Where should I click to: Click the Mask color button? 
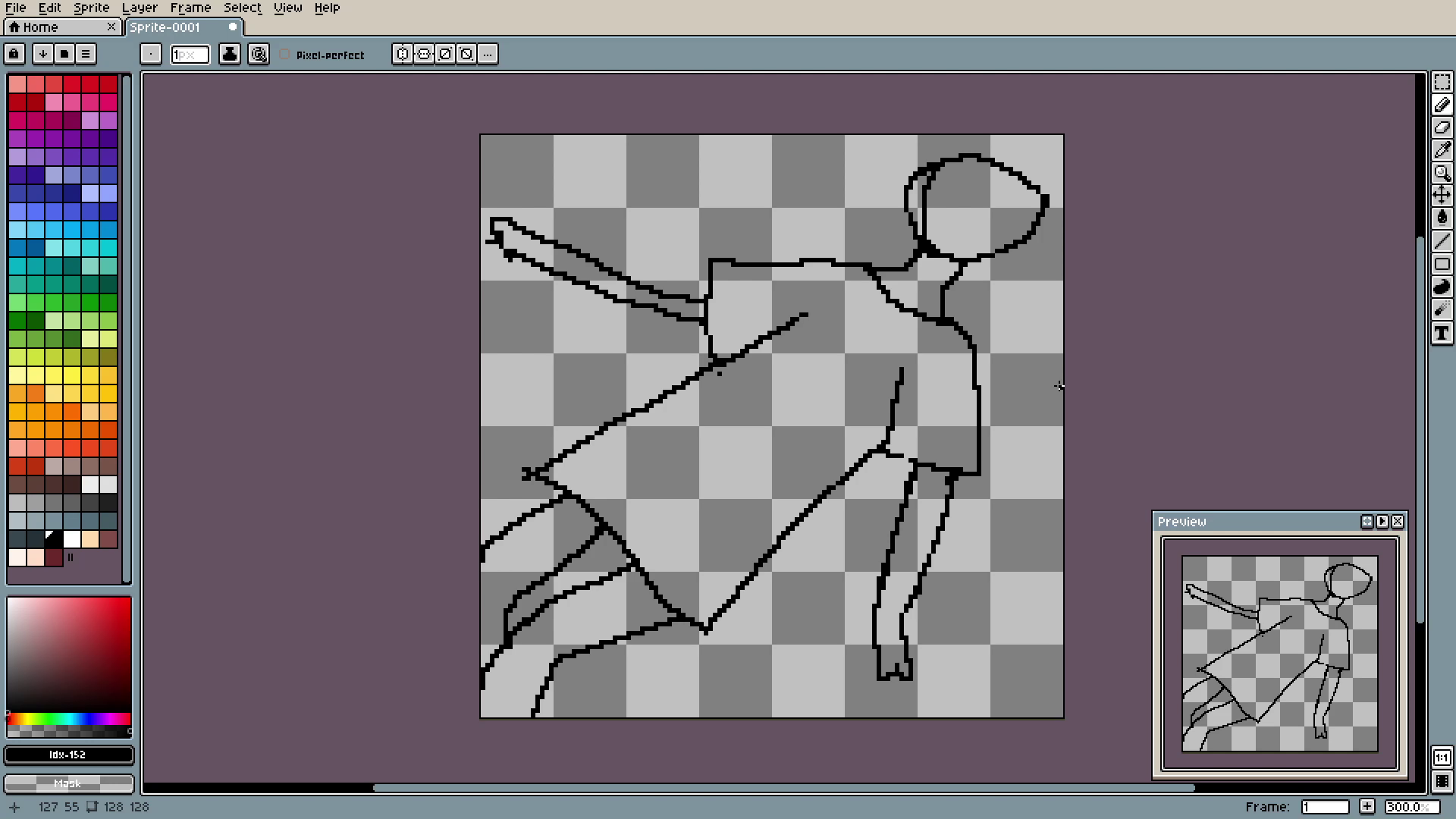(68, 783)
